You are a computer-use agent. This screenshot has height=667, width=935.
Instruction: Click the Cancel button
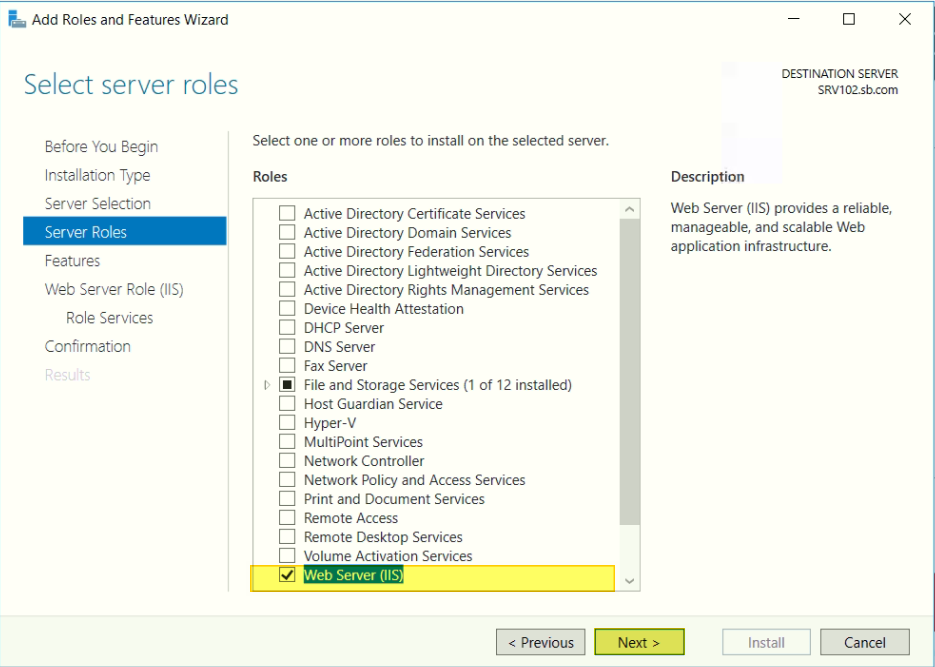865,643
